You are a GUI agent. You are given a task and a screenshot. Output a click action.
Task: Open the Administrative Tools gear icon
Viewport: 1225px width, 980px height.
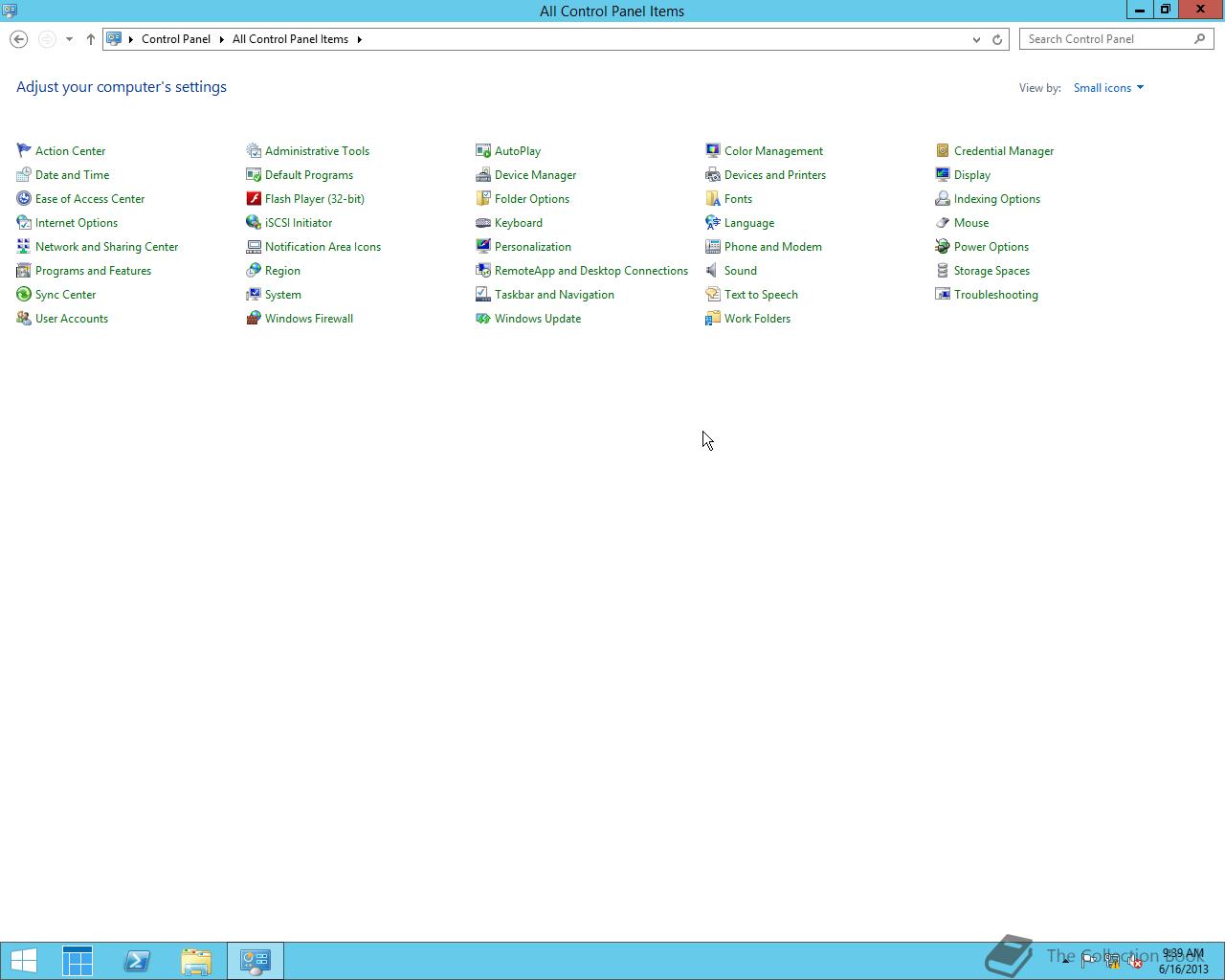tap(254, 150)
